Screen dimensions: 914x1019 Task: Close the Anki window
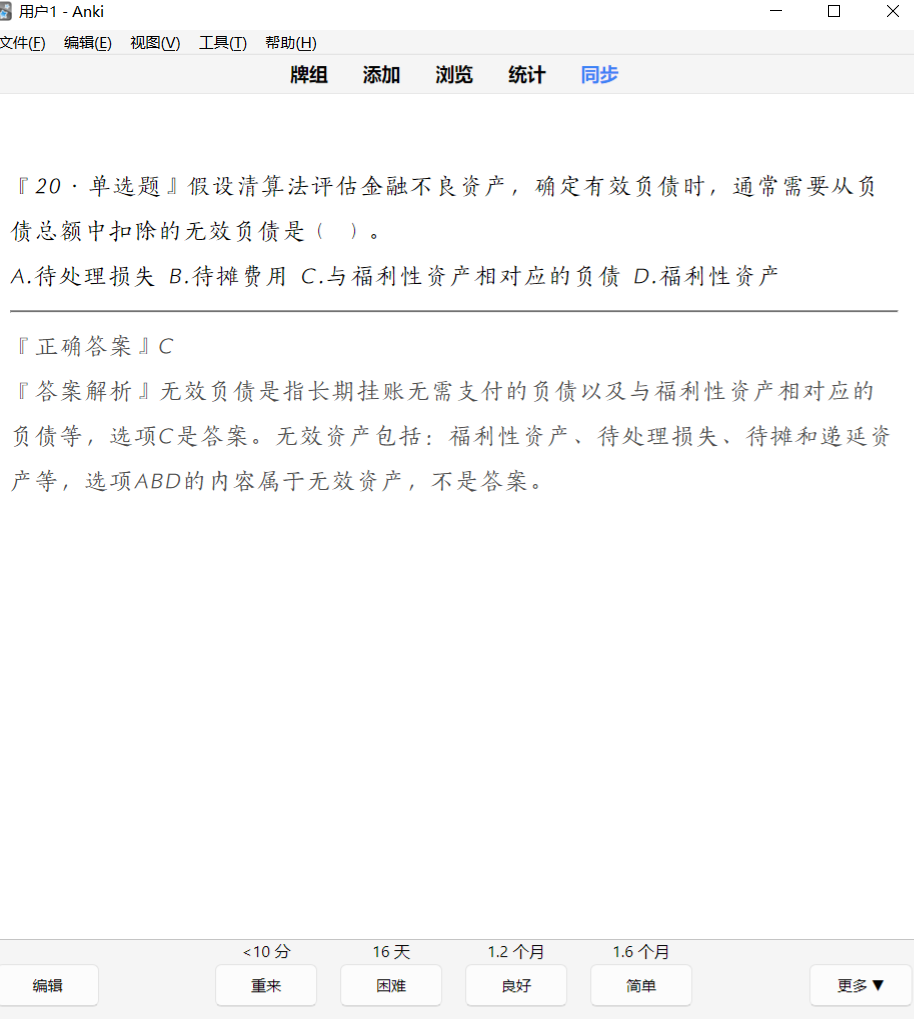tap(893, 11)
